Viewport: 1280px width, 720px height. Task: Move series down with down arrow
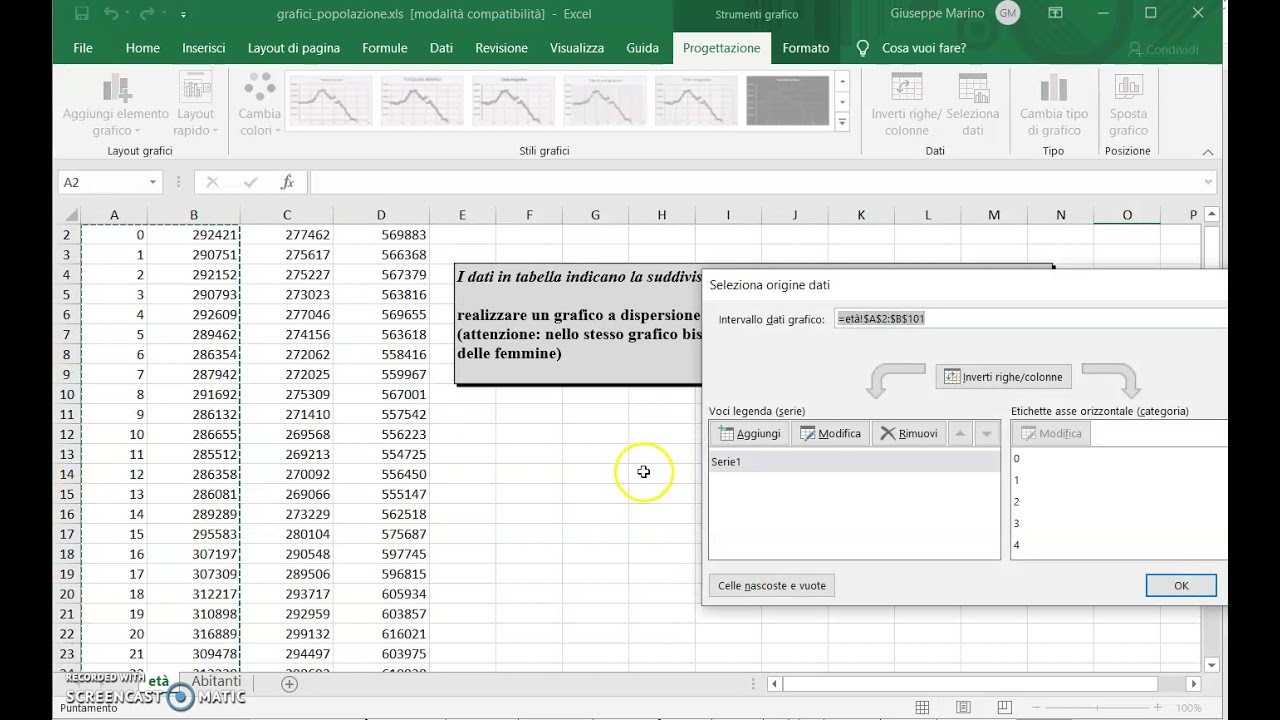tap(986, 433)
